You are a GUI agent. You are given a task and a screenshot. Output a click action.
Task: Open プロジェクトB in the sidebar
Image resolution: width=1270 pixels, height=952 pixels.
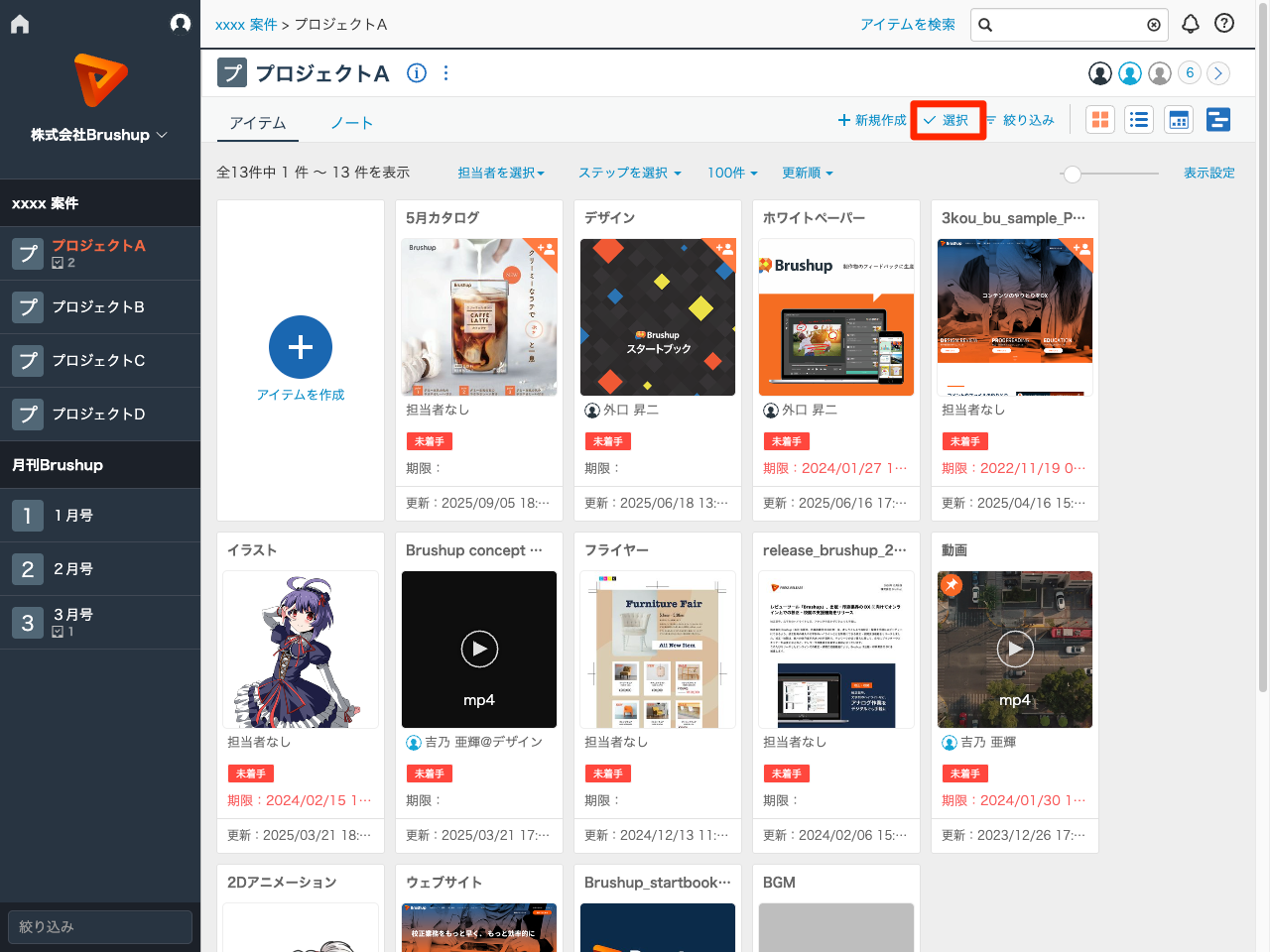pos(98,307)
